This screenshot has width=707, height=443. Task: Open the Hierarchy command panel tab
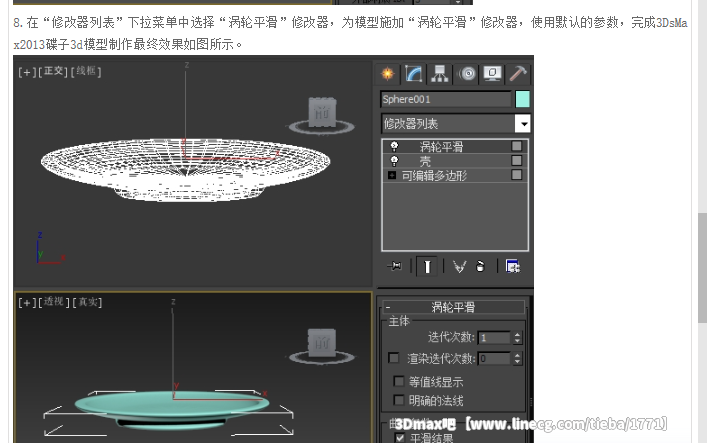point(439,74)
